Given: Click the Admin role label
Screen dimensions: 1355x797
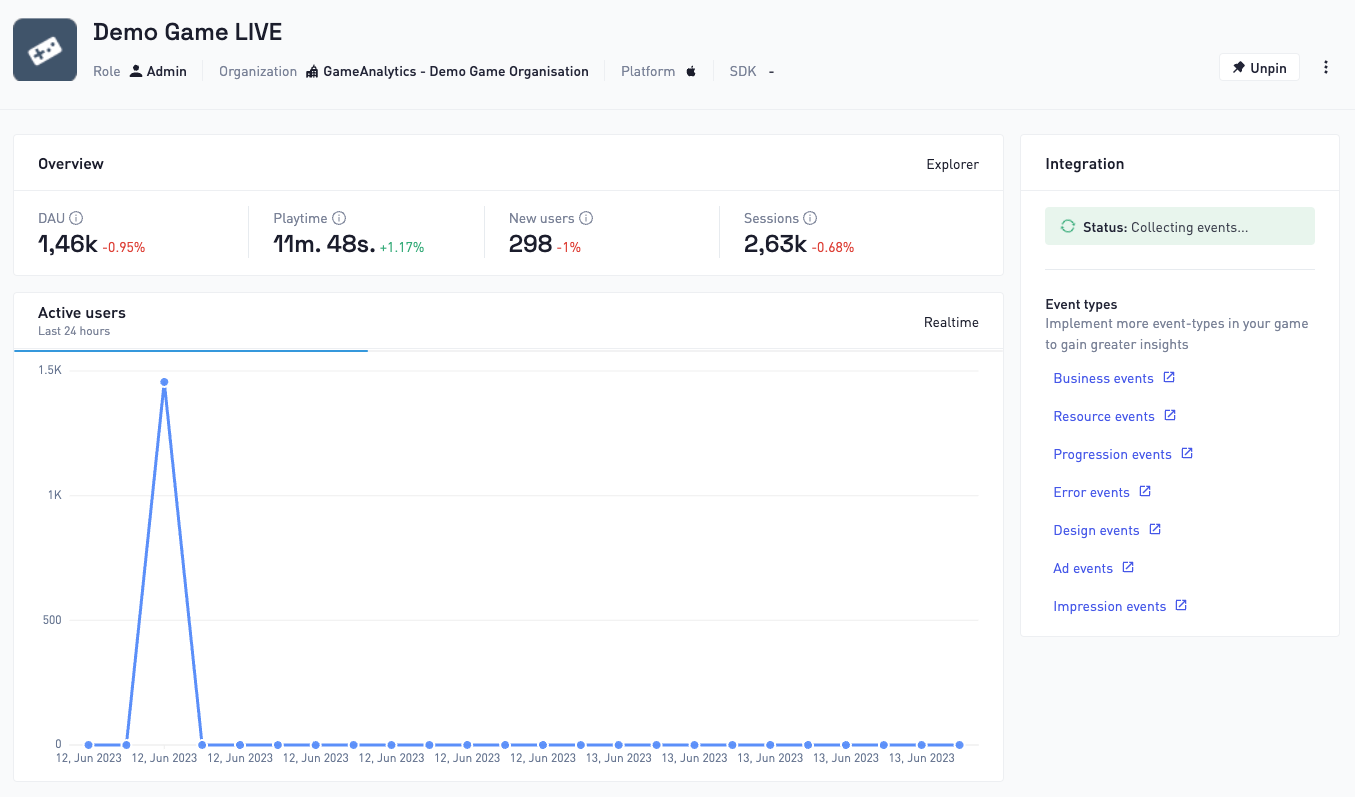Looking at the screenshot, I should point(167,71).
